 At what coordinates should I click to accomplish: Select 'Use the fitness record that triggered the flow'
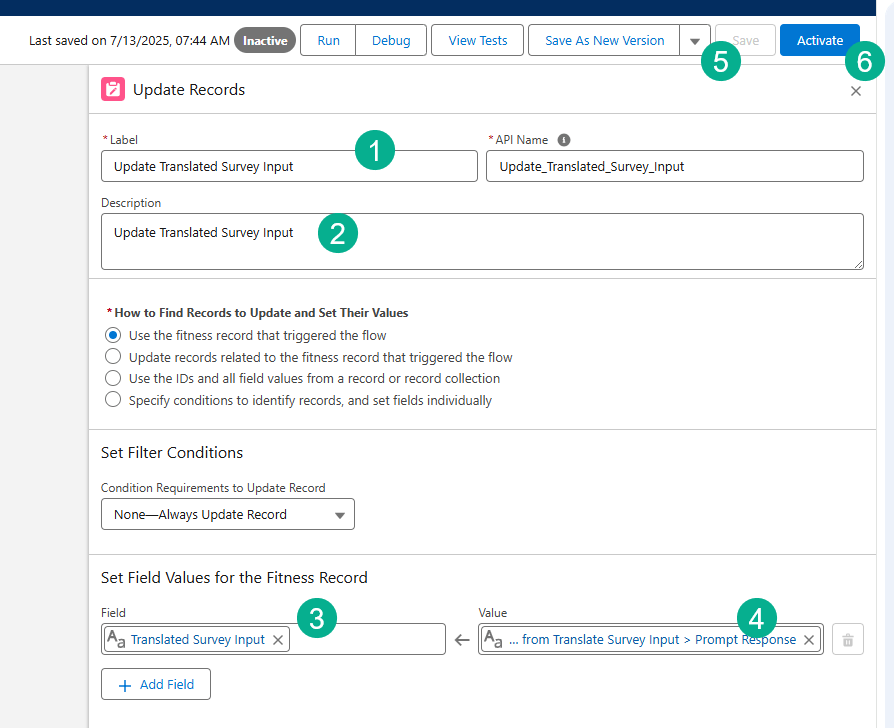113,335
